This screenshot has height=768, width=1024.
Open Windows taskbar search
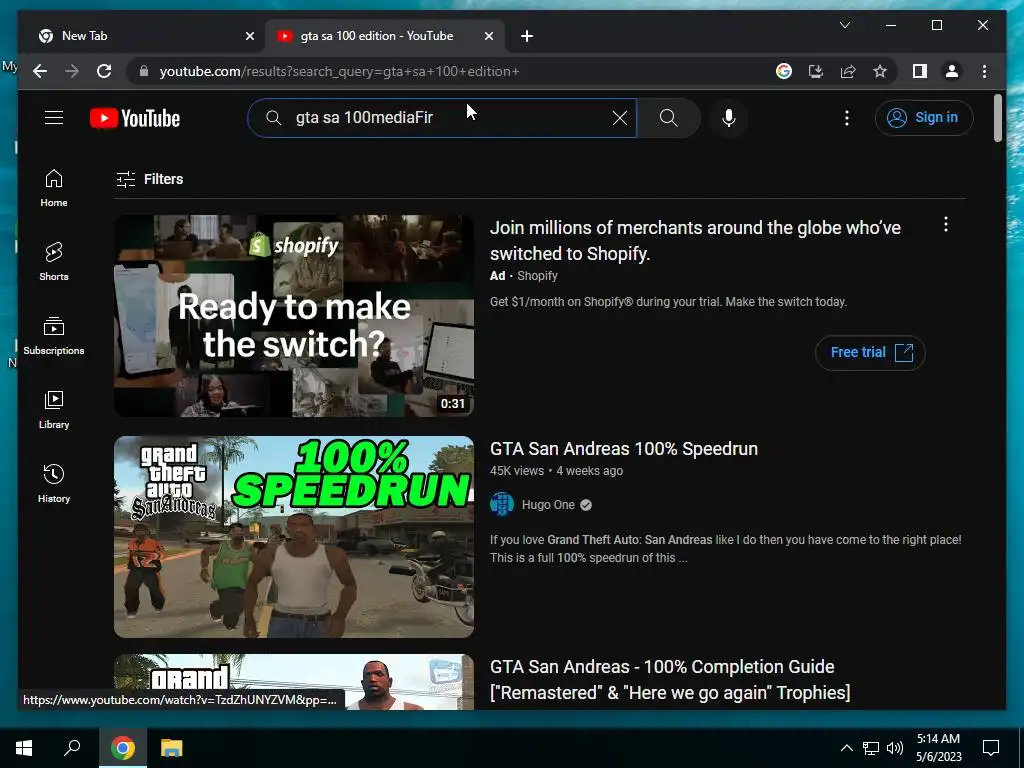pyautogui.click(x=72, y=748)
